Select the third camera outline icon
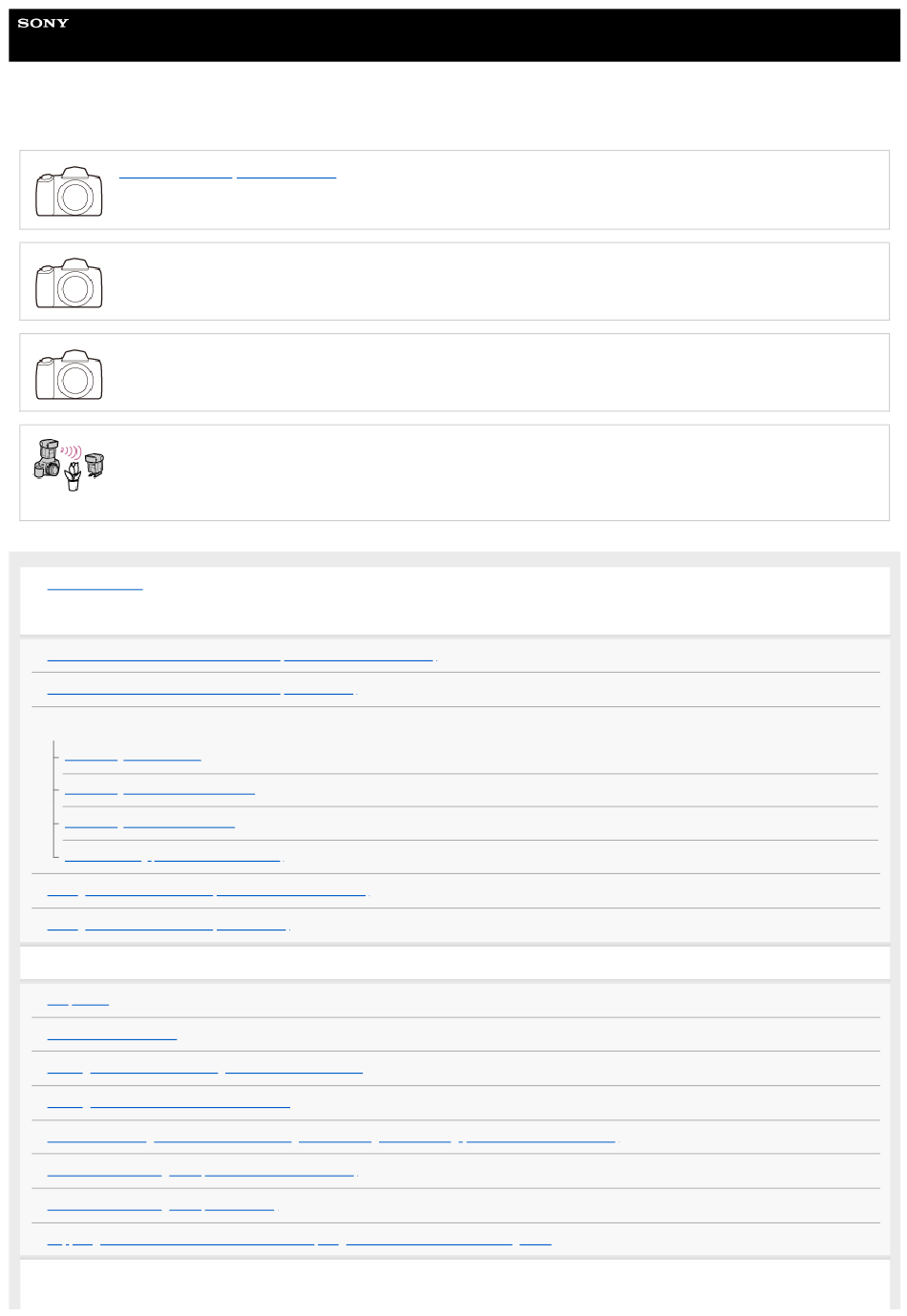907x1316 pixels. pos(69,374)
